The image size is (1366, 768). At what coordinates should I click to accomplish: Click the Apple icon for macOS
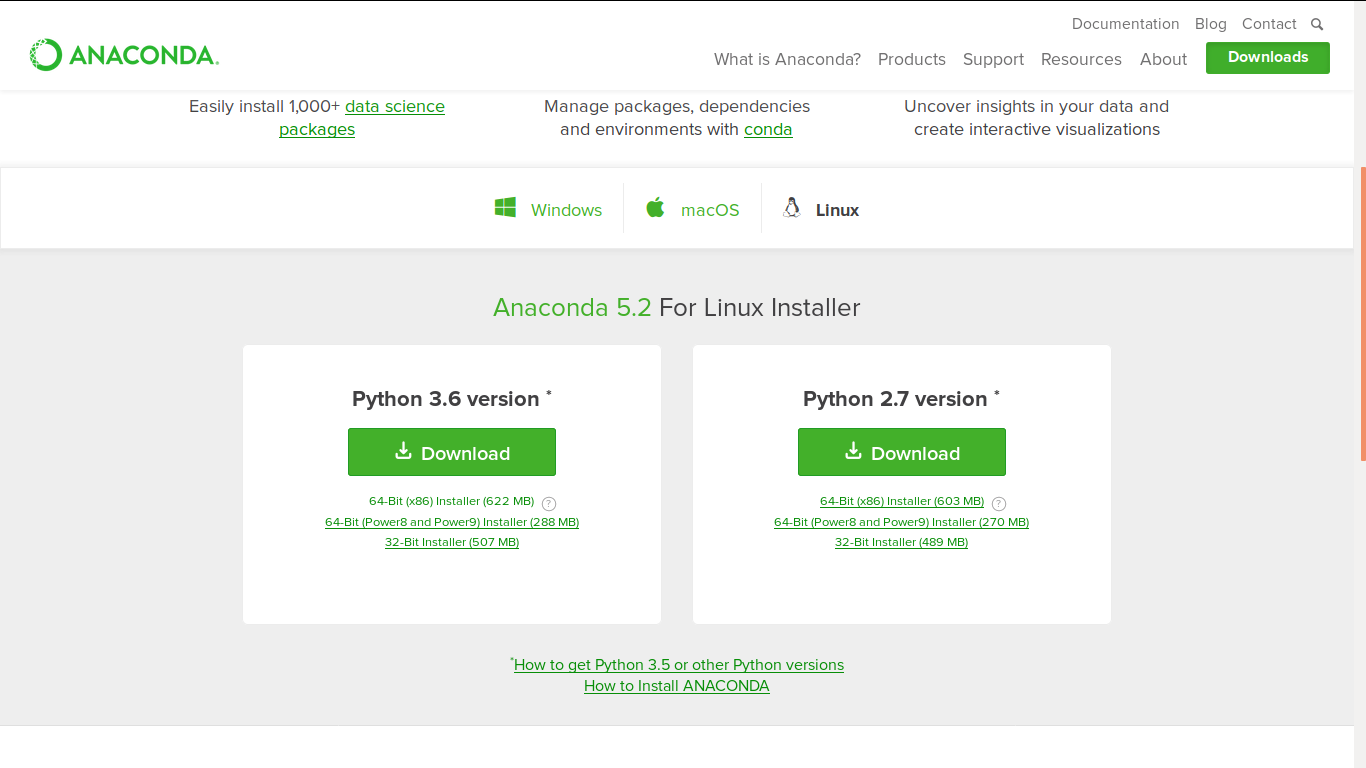[655, 208]
